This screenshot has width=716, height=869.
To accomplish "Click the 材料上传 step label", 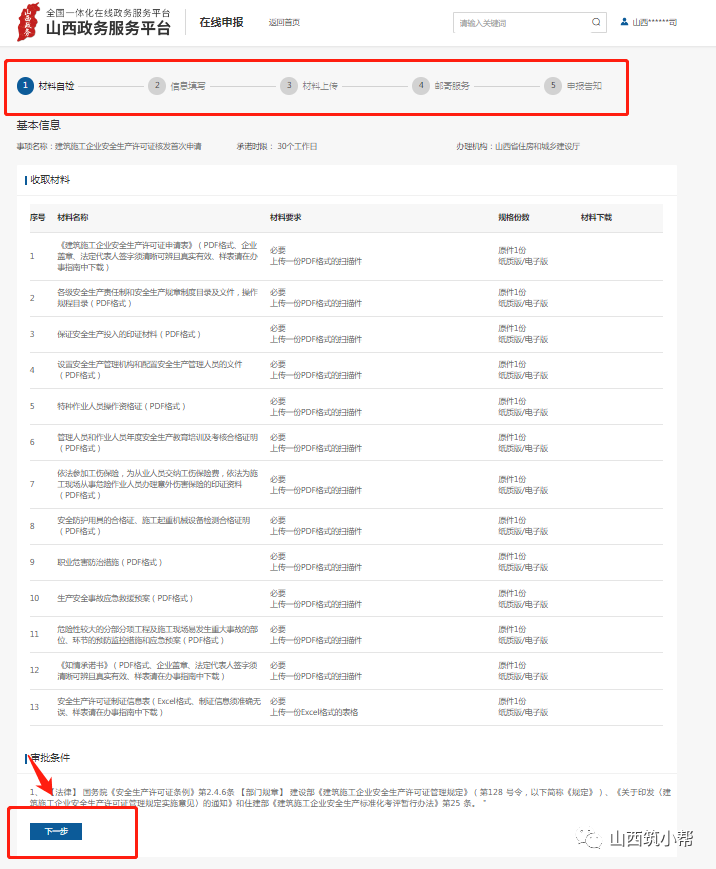I will tap(320, 86).
